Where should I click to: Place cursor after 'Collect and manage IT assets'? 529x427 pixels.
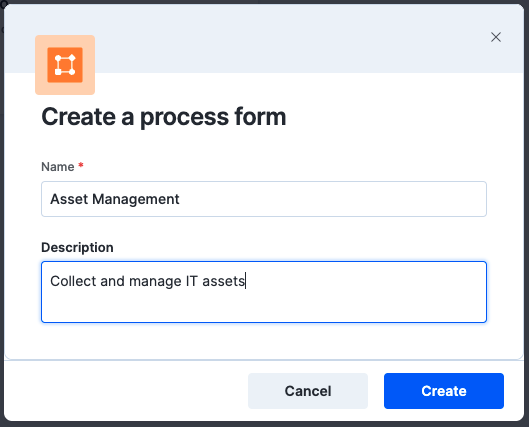click(x=246, y=281)
